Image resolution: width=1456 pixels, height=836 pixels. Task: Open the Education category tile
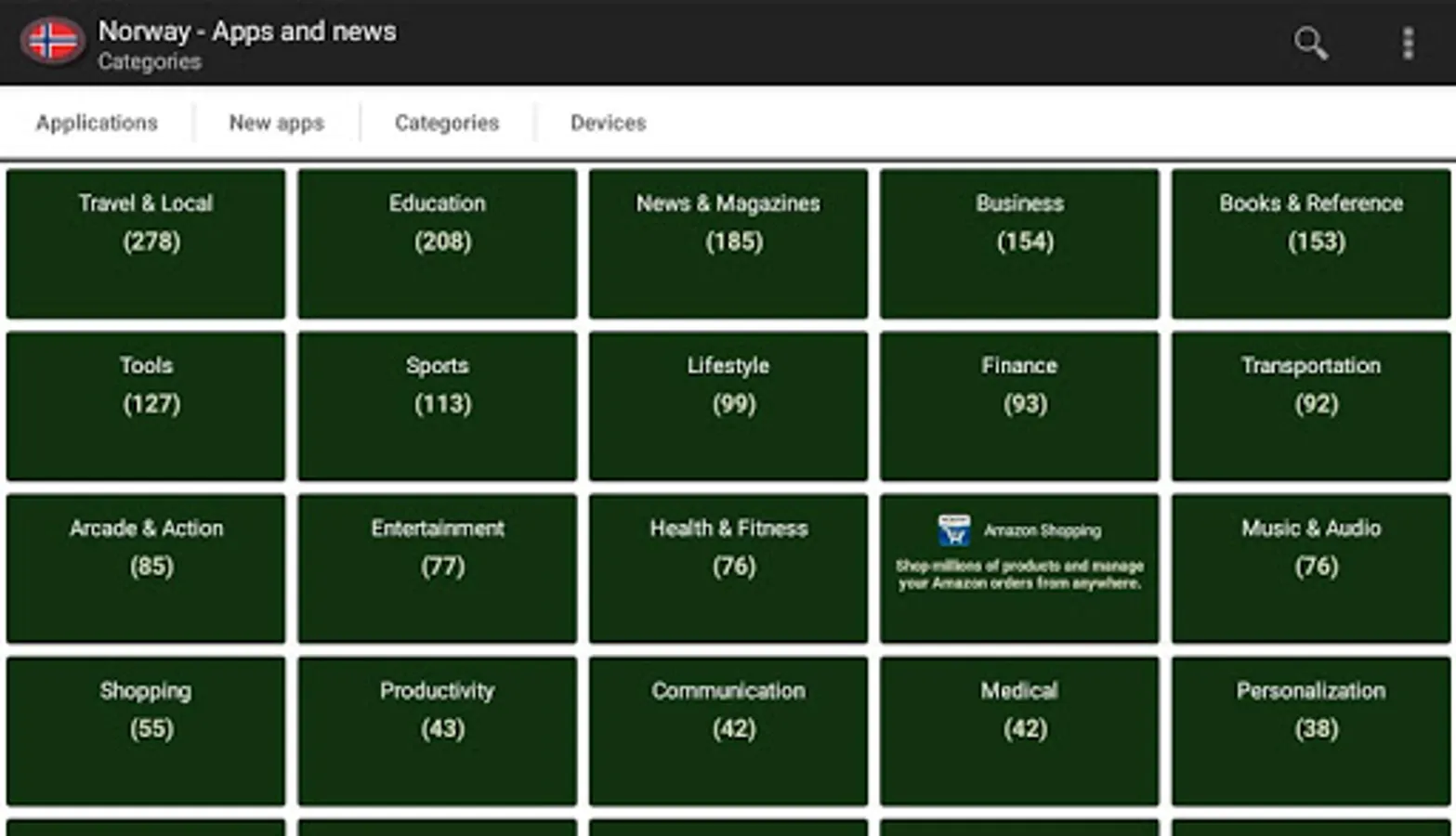tap(437, 243)
